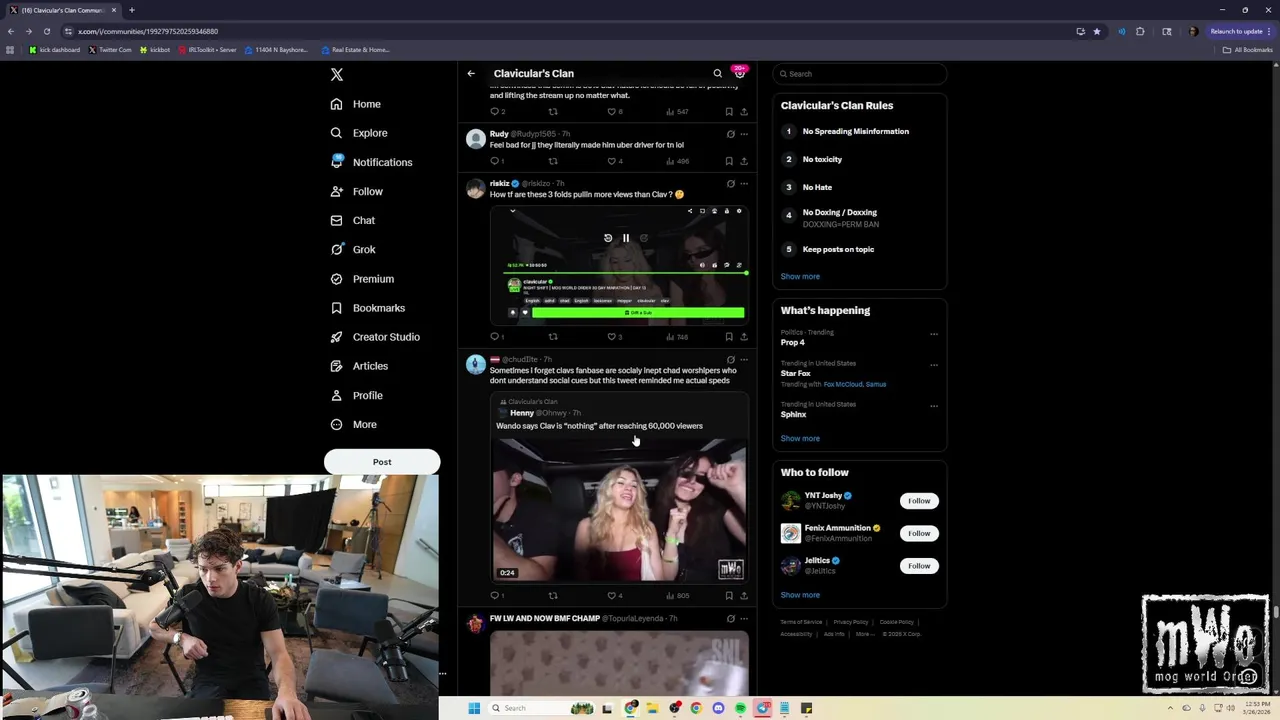
Task: Open Grok in the sidebar
Action: (352, 249)
